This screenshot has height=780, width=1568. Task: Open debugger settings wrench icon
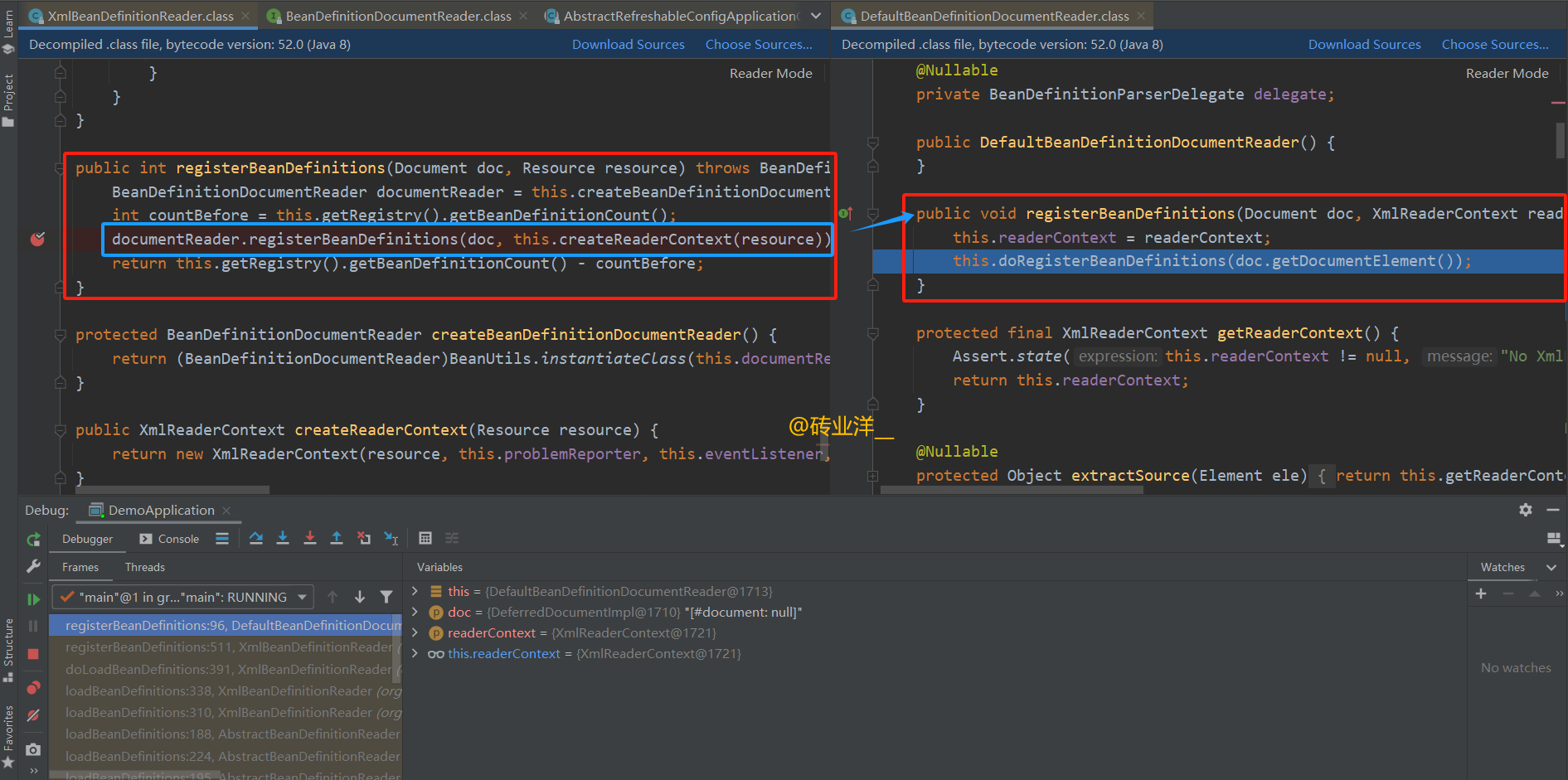pos(33,566)
